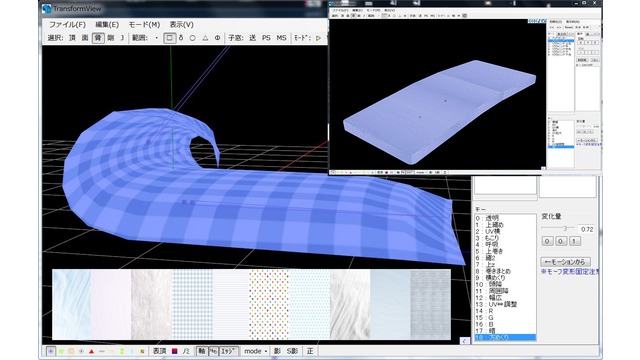The image size is (640, 360).
Task: Toggle green circle display icon
Action: (61, 351)
